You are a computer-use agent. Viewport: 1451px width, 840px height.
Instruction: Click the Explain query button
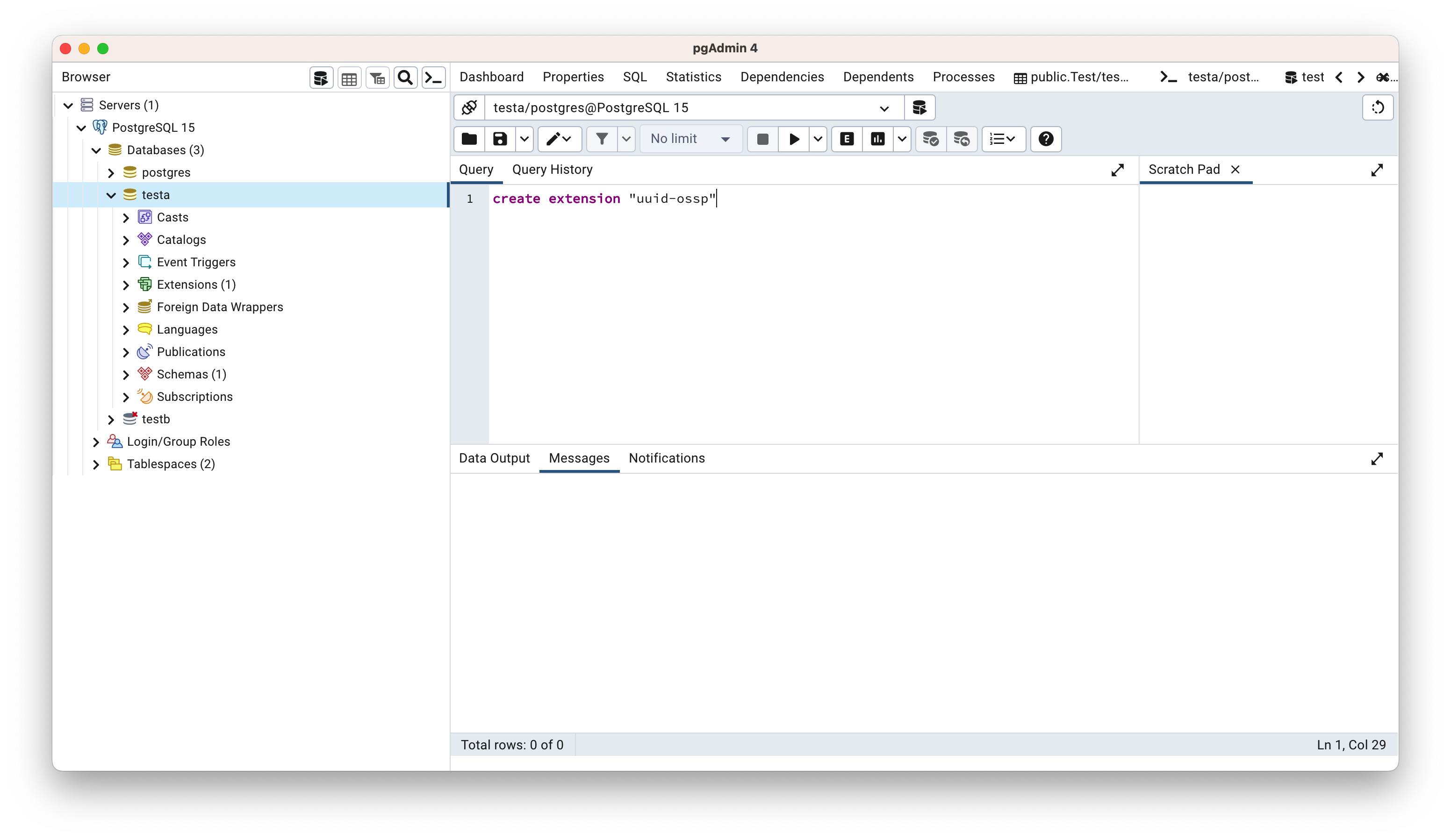pos(847,139)
